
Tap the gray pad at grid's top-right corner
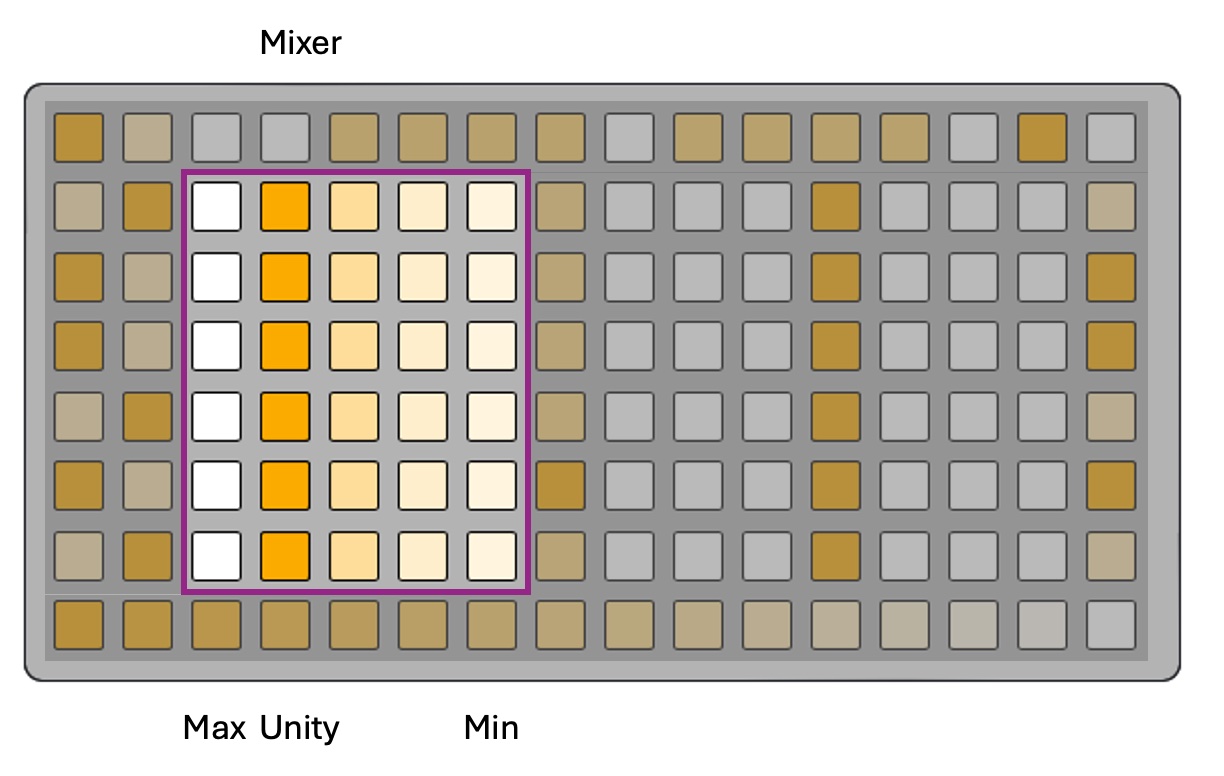(x=1111, y=138)
